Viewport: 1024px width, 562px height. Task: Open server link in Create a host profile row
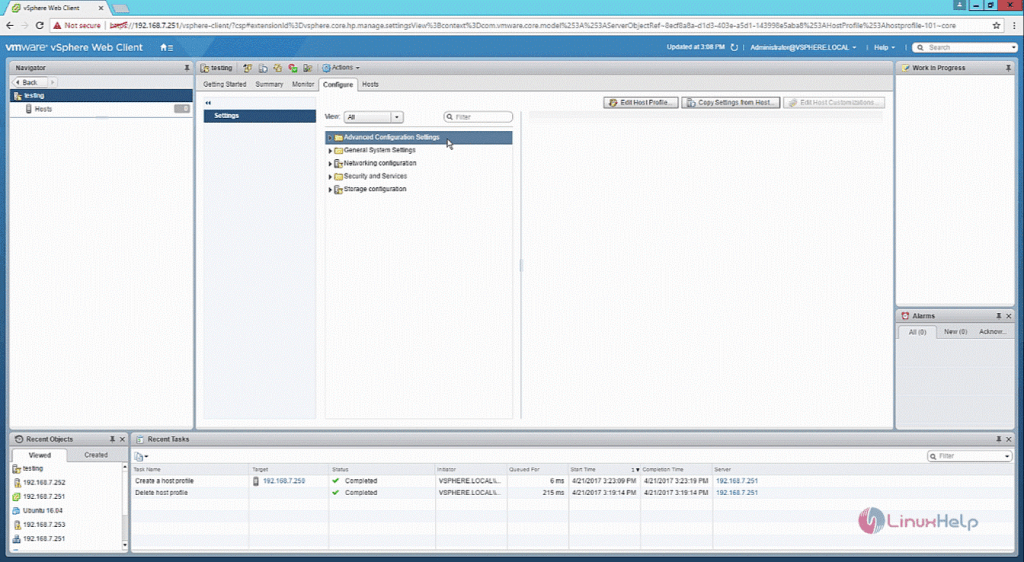pos(737,481)
